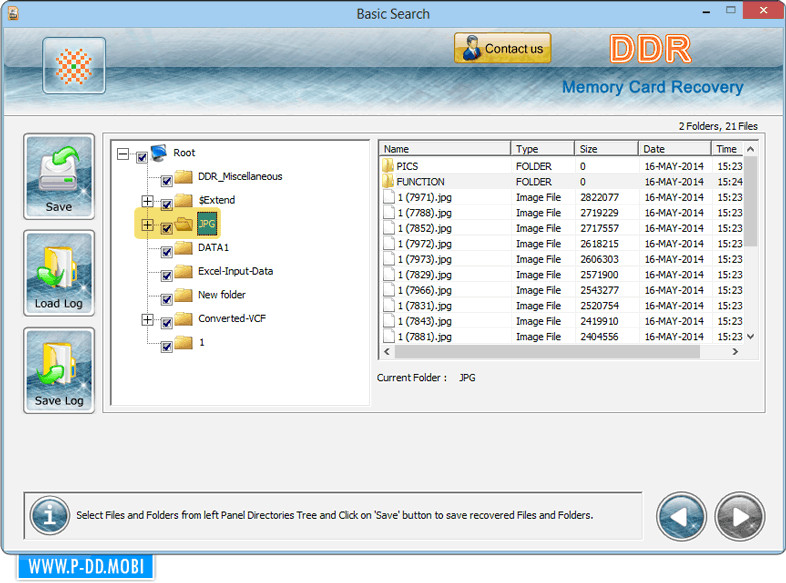Screen dimensions: 786x583
Task: Sort list by the Size column header
Action: tap(606, 149)
